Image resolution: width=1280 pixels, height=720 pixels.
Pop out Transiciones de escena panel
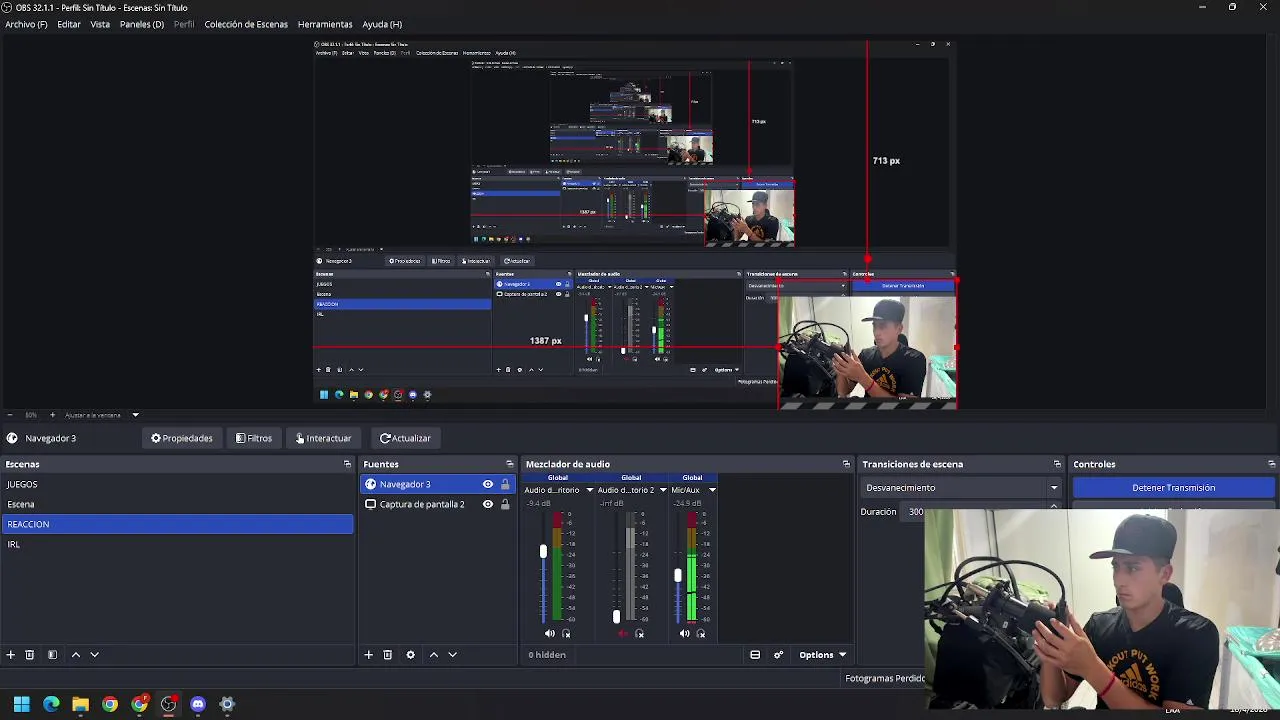click(1057, 464)
